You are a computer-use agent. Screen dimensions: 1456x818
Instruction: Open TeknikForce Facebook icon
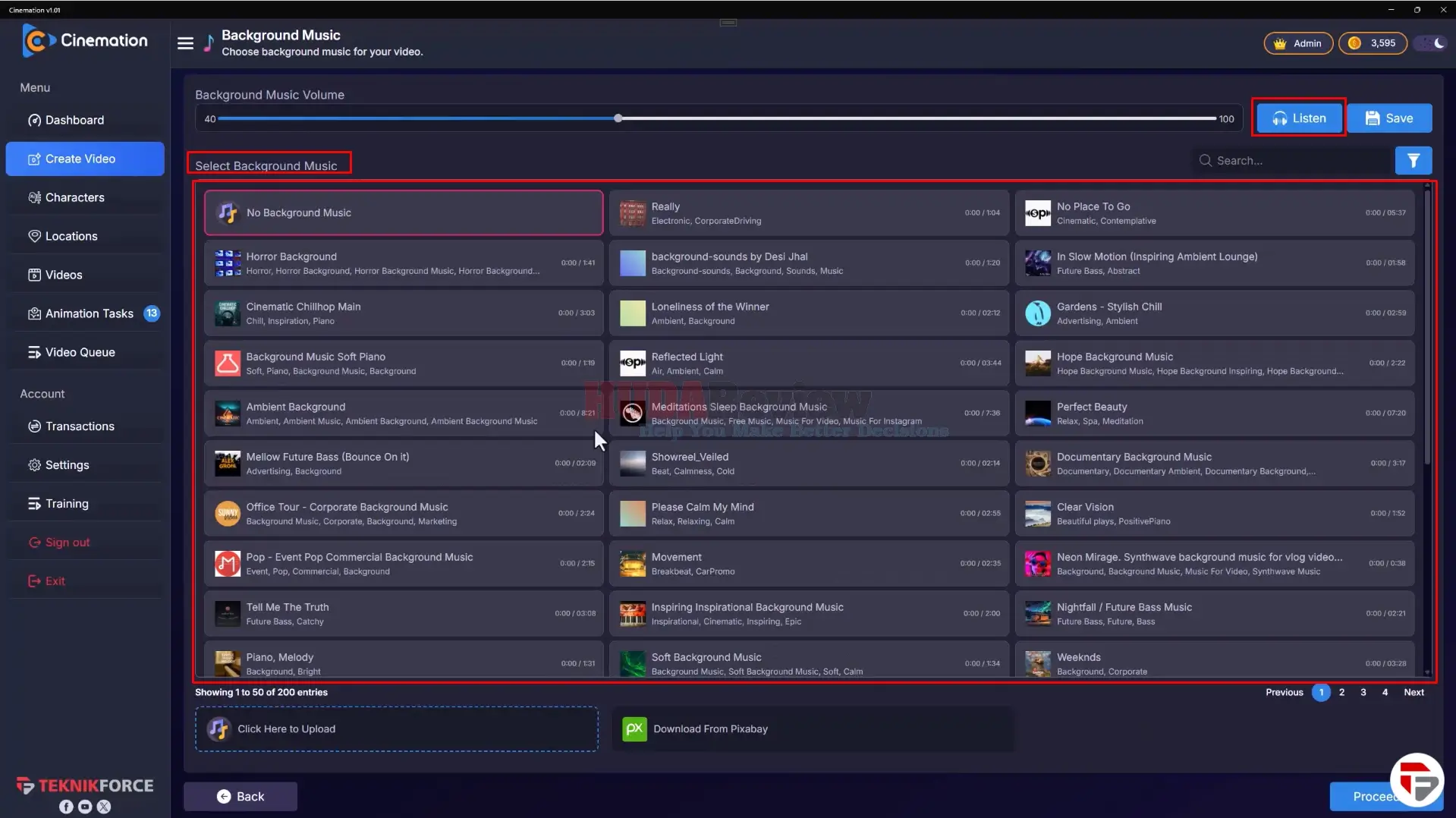coord(66,807)
